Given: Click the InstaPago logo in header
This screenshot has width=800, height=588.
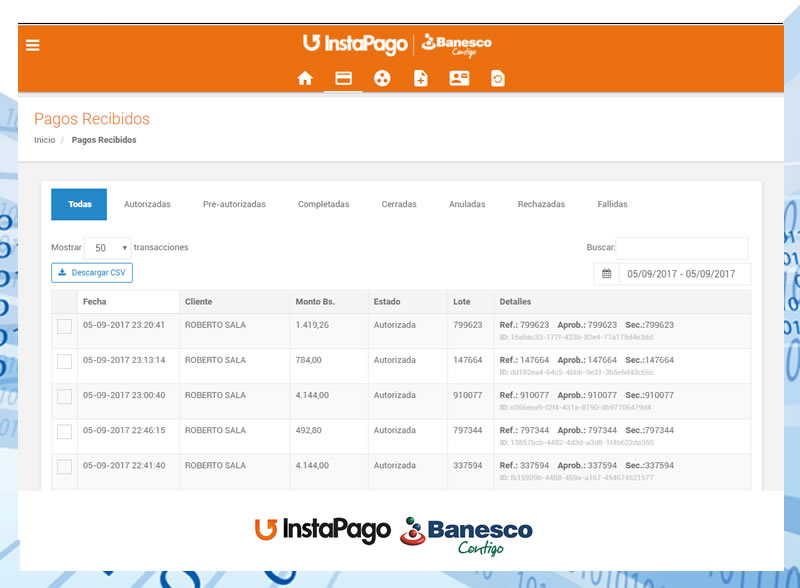Looking at the screenshot, I should [x=355, y=44].
